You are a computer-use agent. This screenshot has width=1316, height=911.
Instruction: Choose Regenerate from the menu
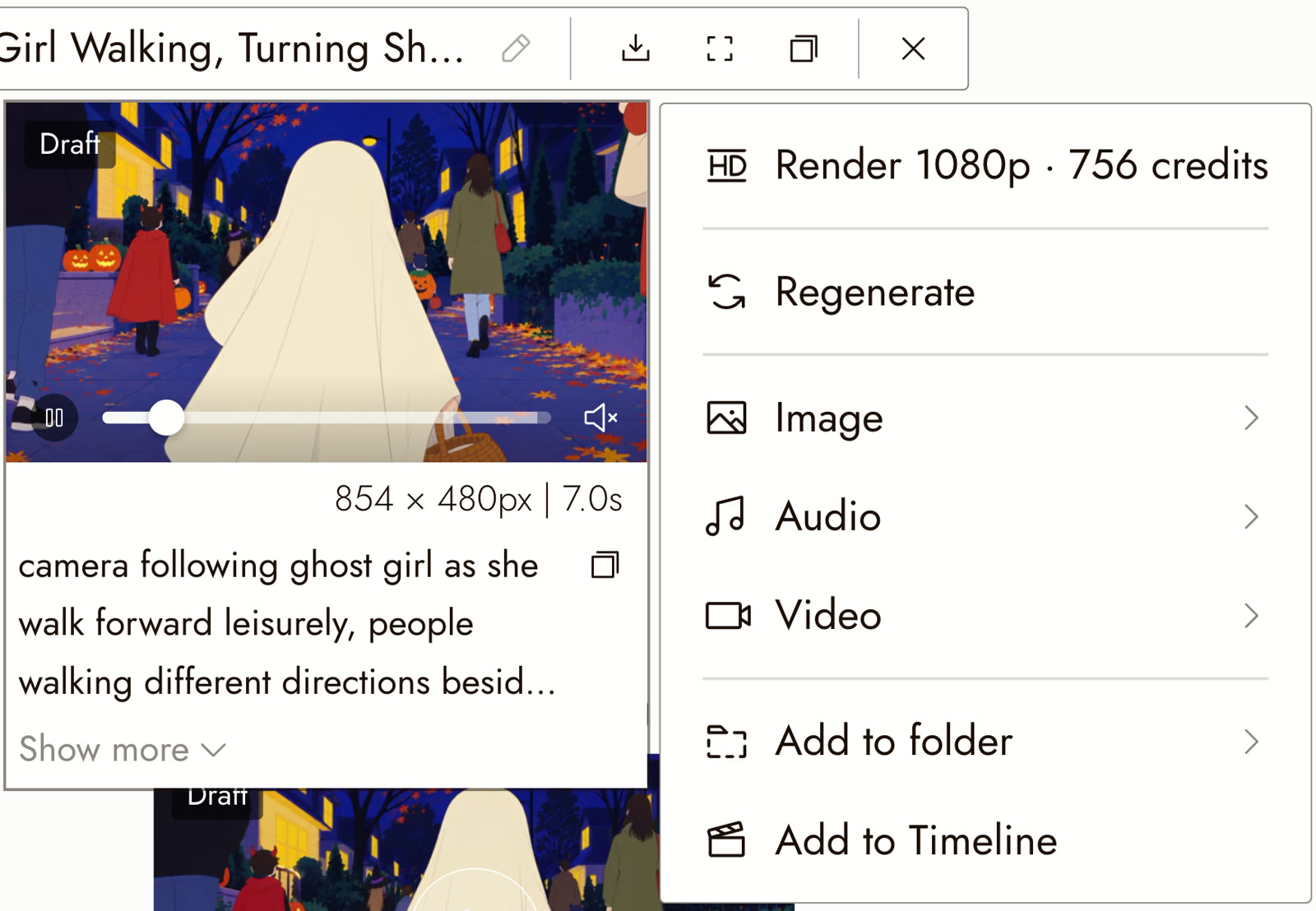[985, 292]
